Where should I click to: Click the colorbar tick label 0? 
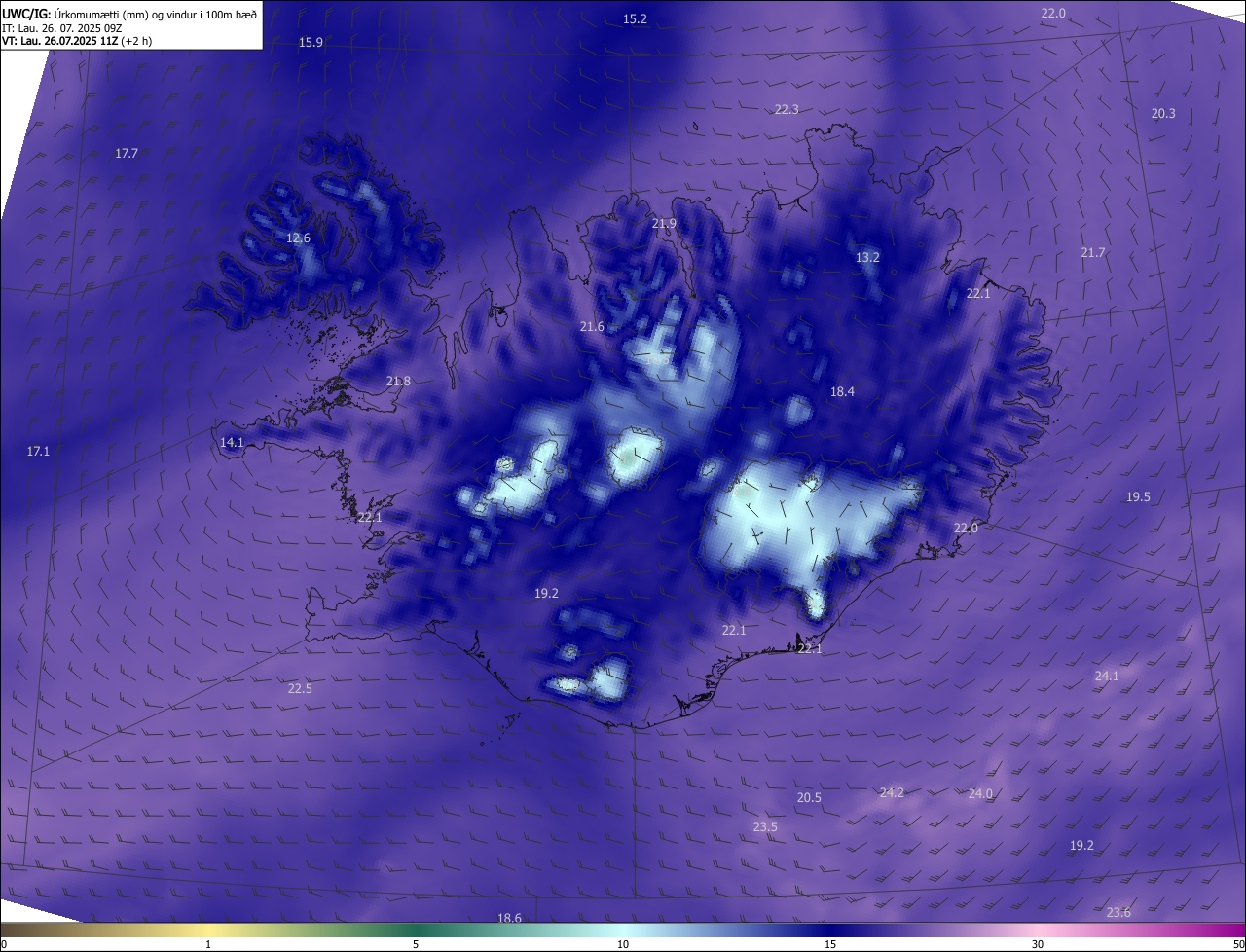[x=4, y=944]
